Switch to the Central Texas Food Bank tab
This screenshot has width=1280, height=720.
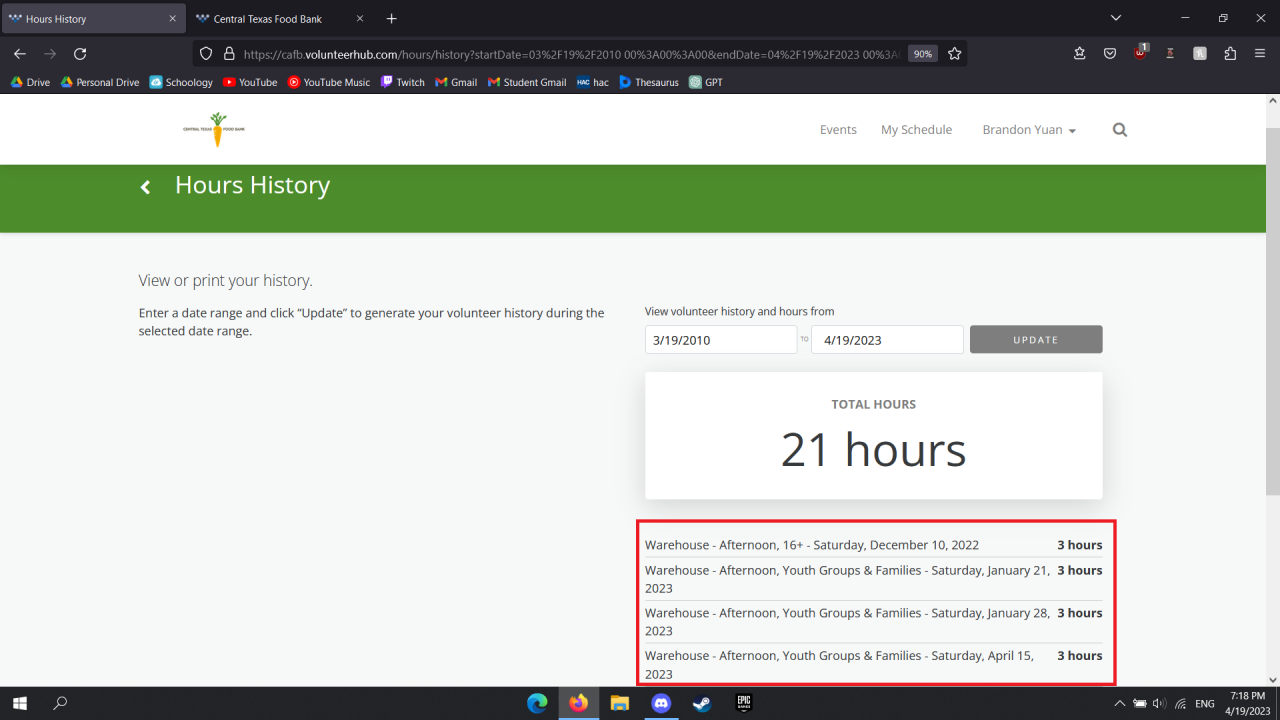pos(280,18)
